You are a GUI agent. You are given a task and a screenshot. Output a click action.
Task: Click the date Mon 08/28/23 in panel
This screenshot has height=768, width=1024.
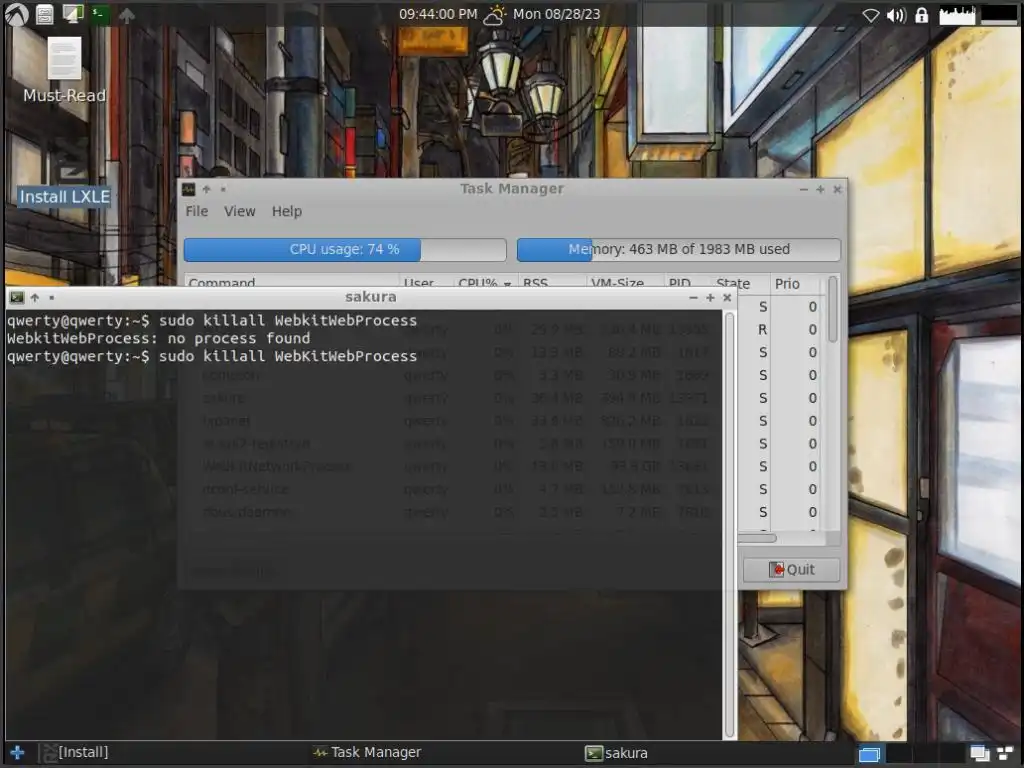(x=556, y=14)
